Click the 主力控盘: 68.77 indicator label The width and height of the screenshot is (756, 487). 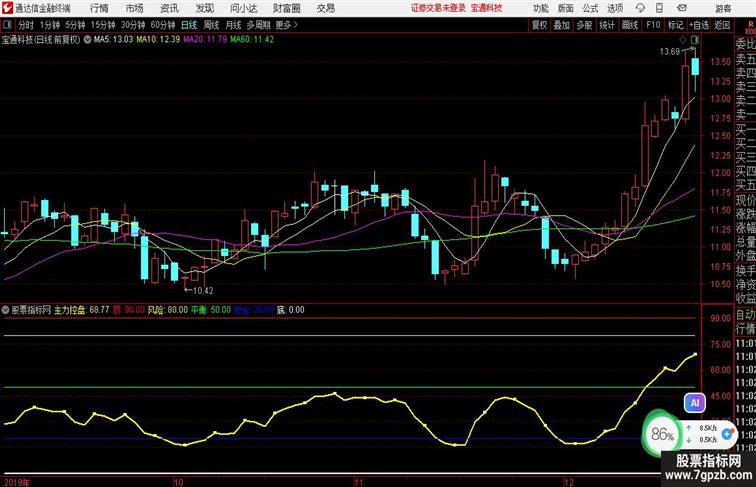(x=81, y=310)
